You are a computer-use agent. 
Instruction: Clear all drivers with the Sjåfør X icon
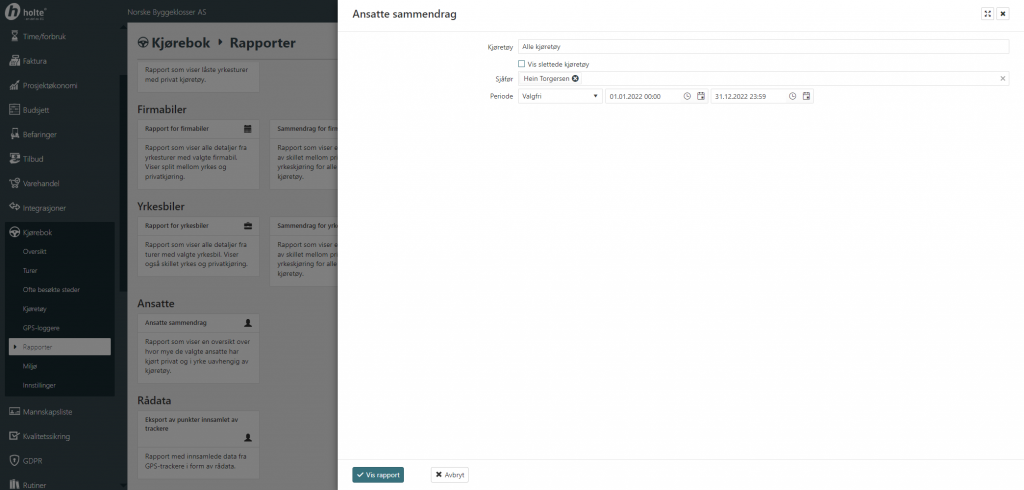click(x=1003, y=78)
